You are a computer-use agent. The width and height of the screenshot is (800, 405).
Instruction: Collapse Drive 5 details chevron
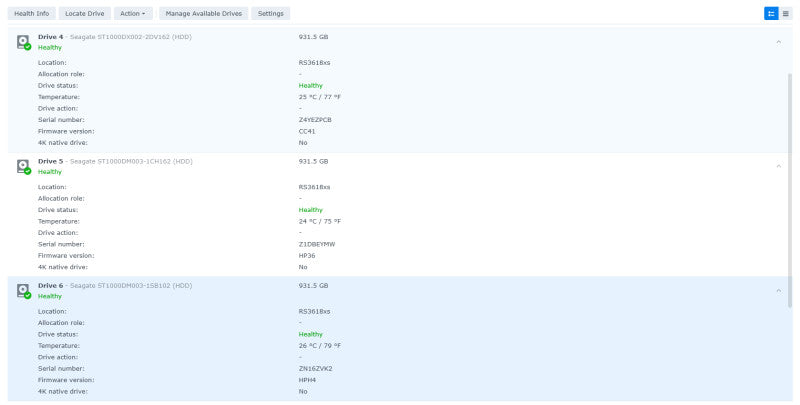pyautogui.click(x=779, y=166)
